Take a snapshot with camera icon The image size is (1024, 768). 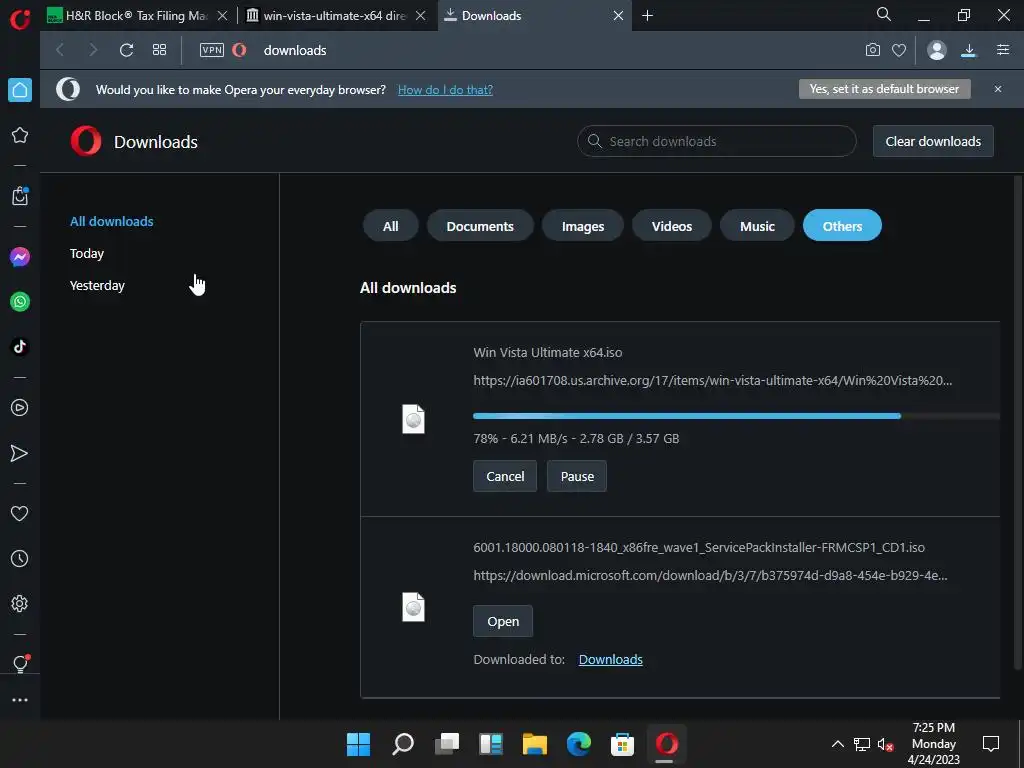tap(872, 50)
